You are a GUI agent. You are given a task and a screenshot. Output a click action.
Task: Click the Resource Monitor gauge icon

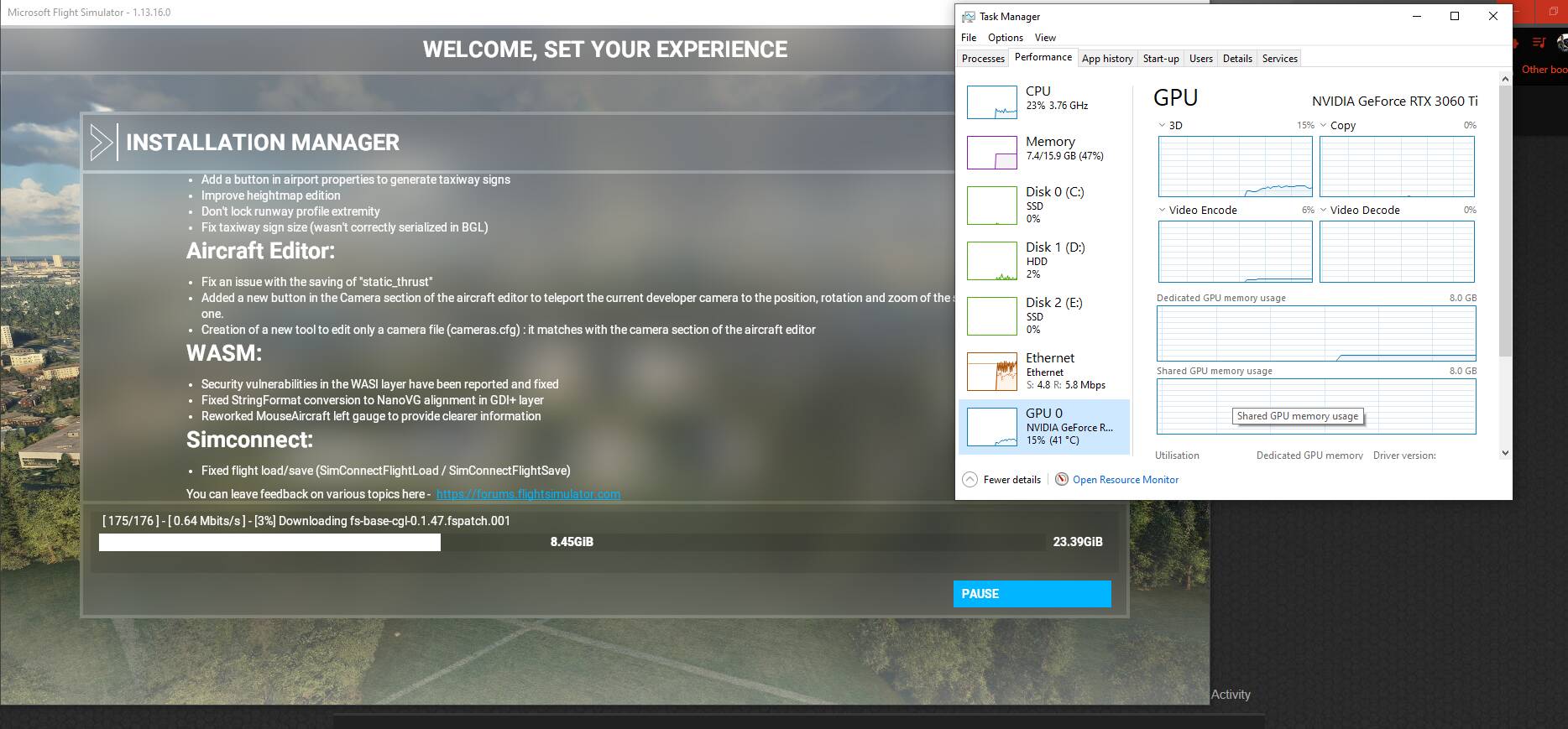(1062, 479)
